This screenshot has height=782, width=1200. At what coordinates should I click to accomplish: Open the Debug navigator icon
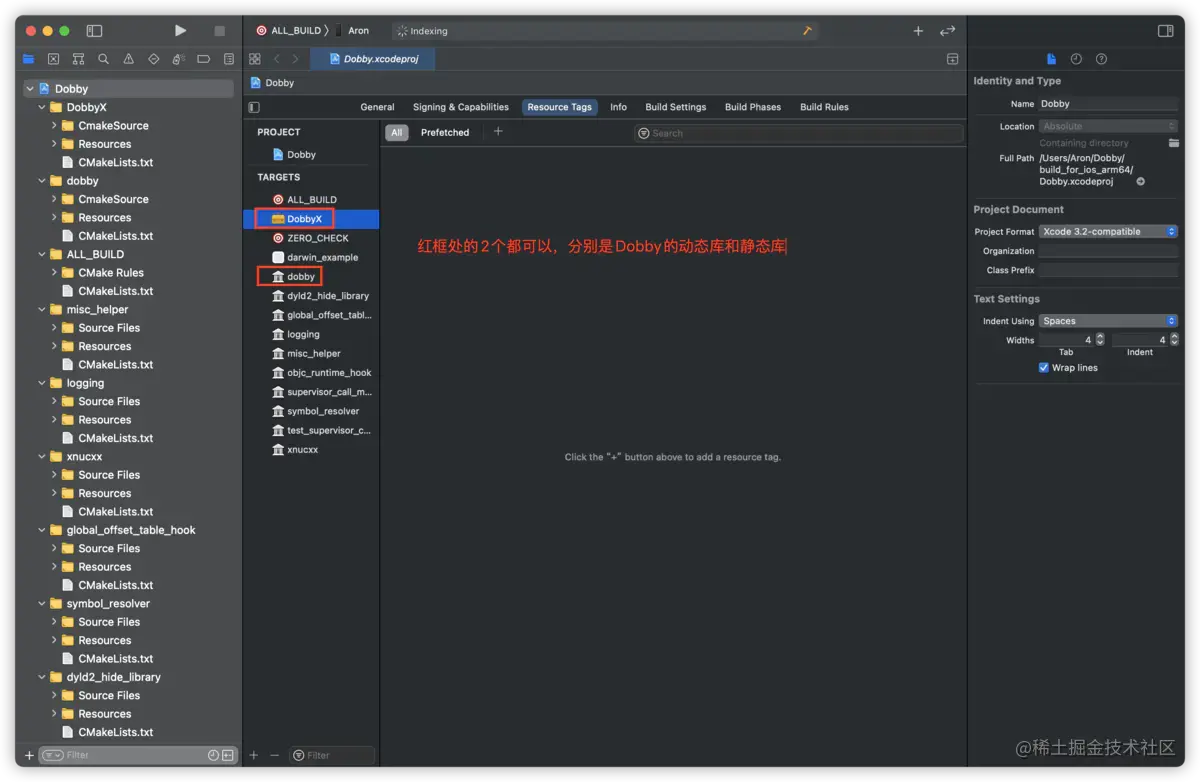[x=179, y=59]
